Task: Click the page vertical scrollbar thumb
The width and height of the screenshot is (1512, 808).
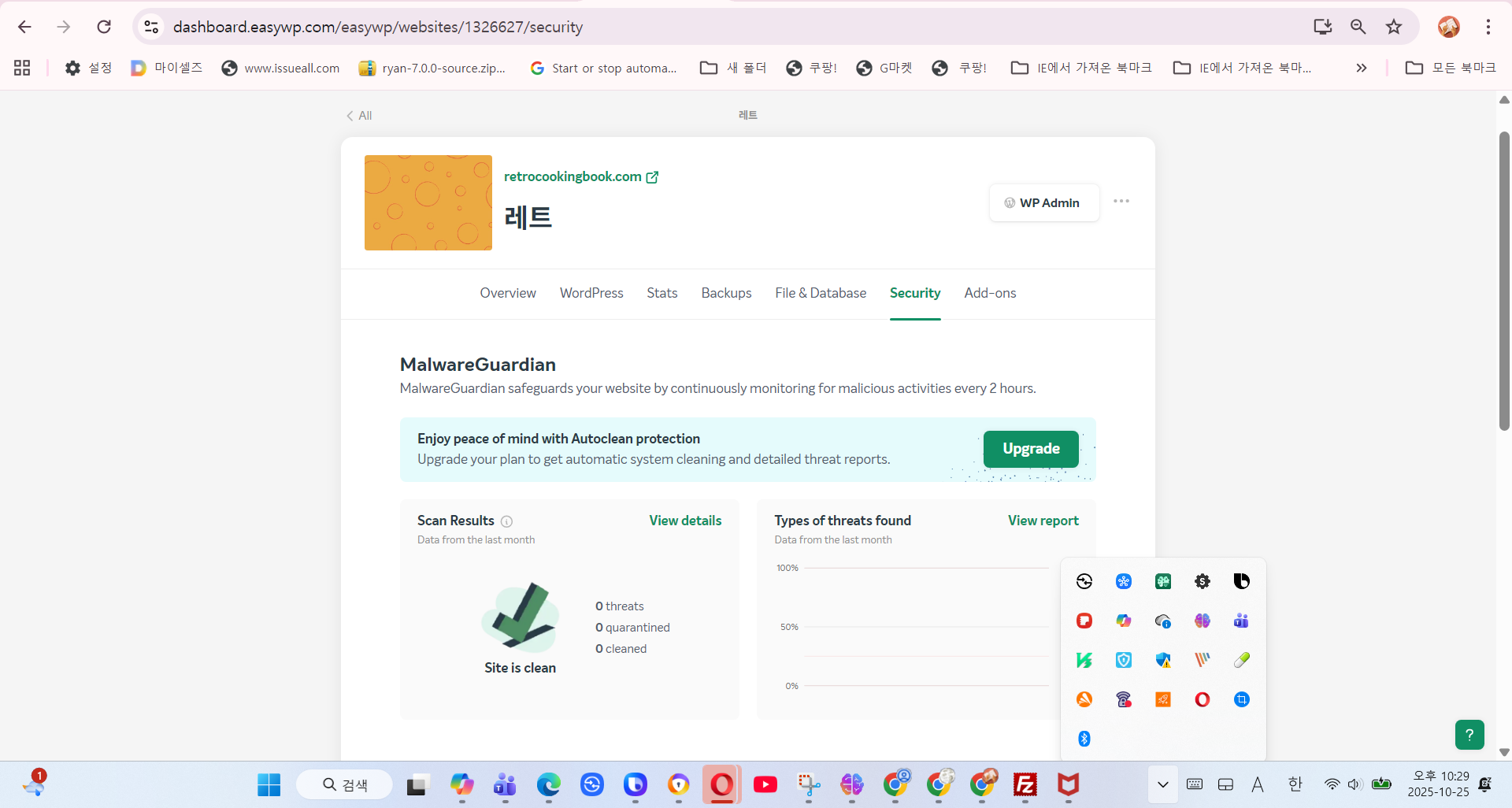Action: point(1504,281)
